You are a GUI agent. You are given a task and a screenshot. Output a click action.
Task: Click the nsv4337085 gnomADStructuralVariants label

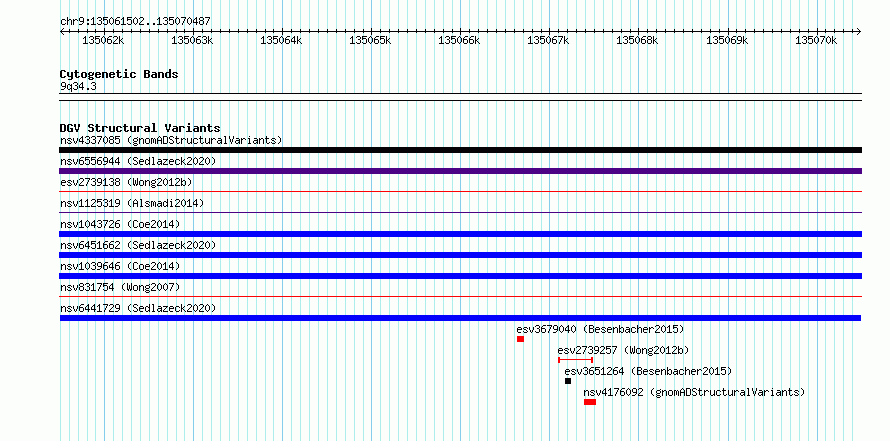click(x=171, y=140)
